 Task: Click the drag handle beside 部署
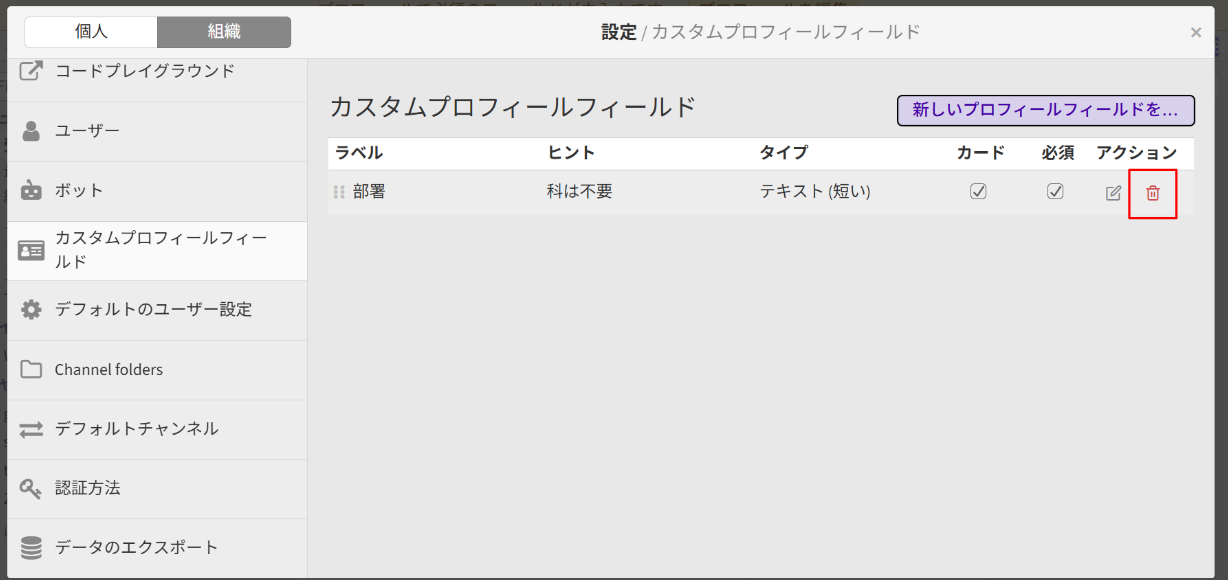point(339,192)
